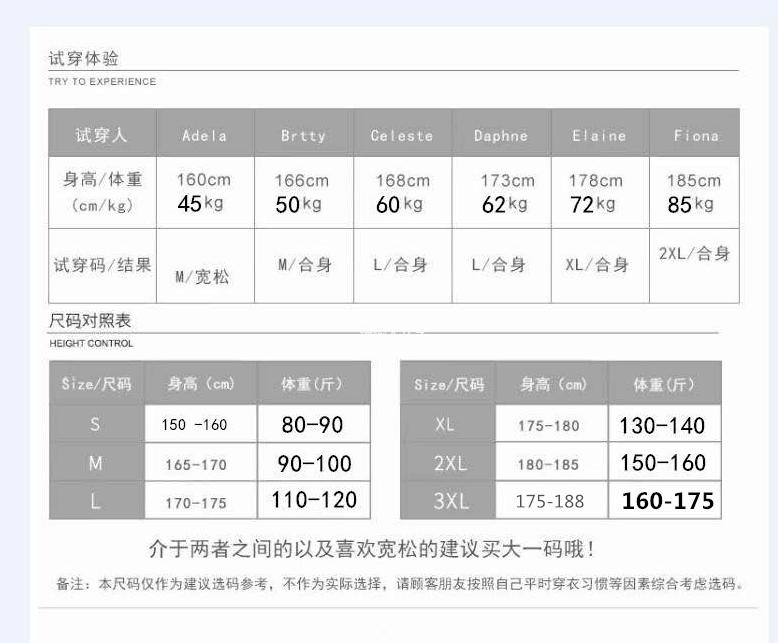
Task: Click the 160-175 weight cell
Action: [x=665, y=500]
